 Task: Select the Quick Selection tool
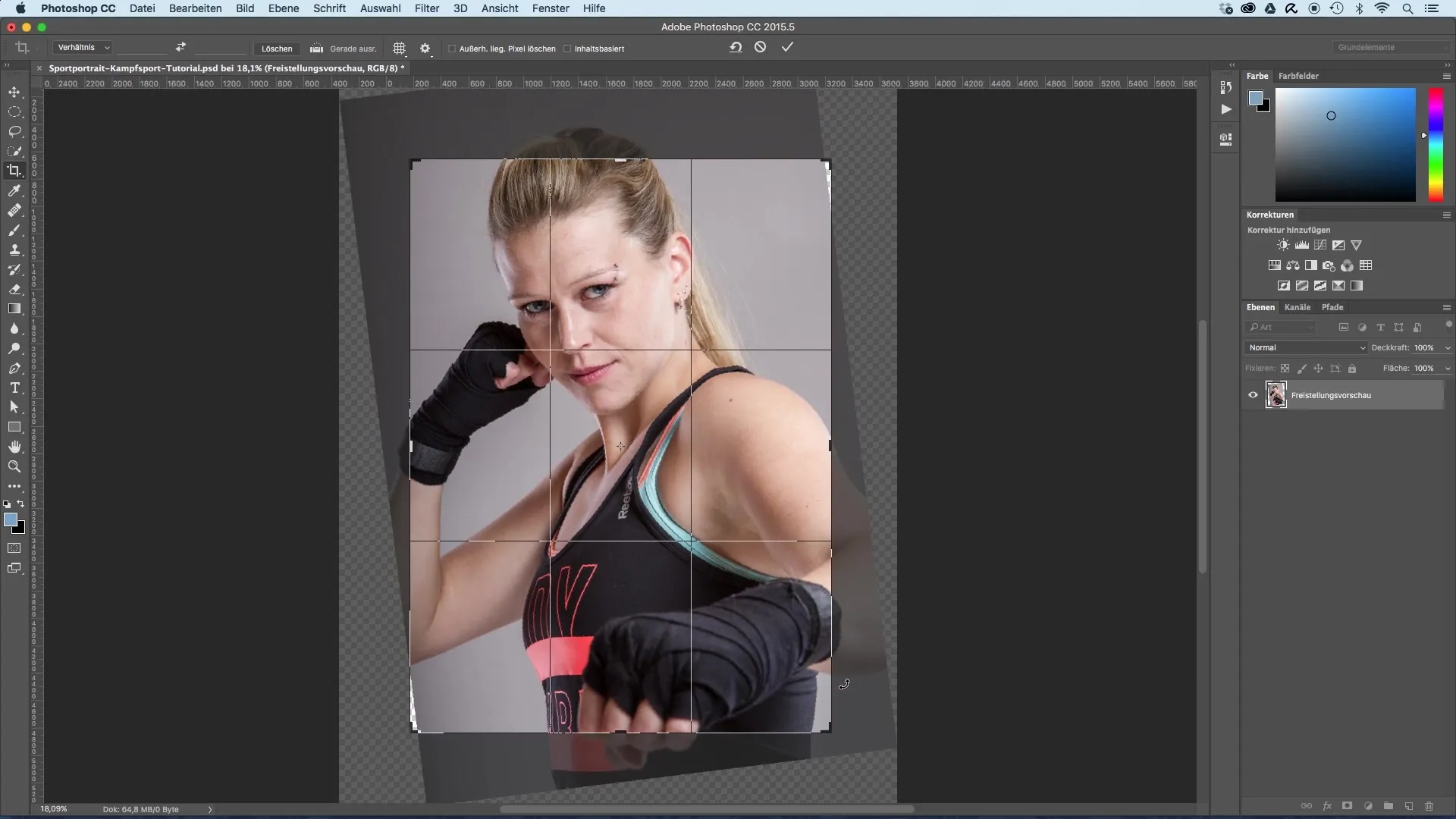(x=14, y=151)
